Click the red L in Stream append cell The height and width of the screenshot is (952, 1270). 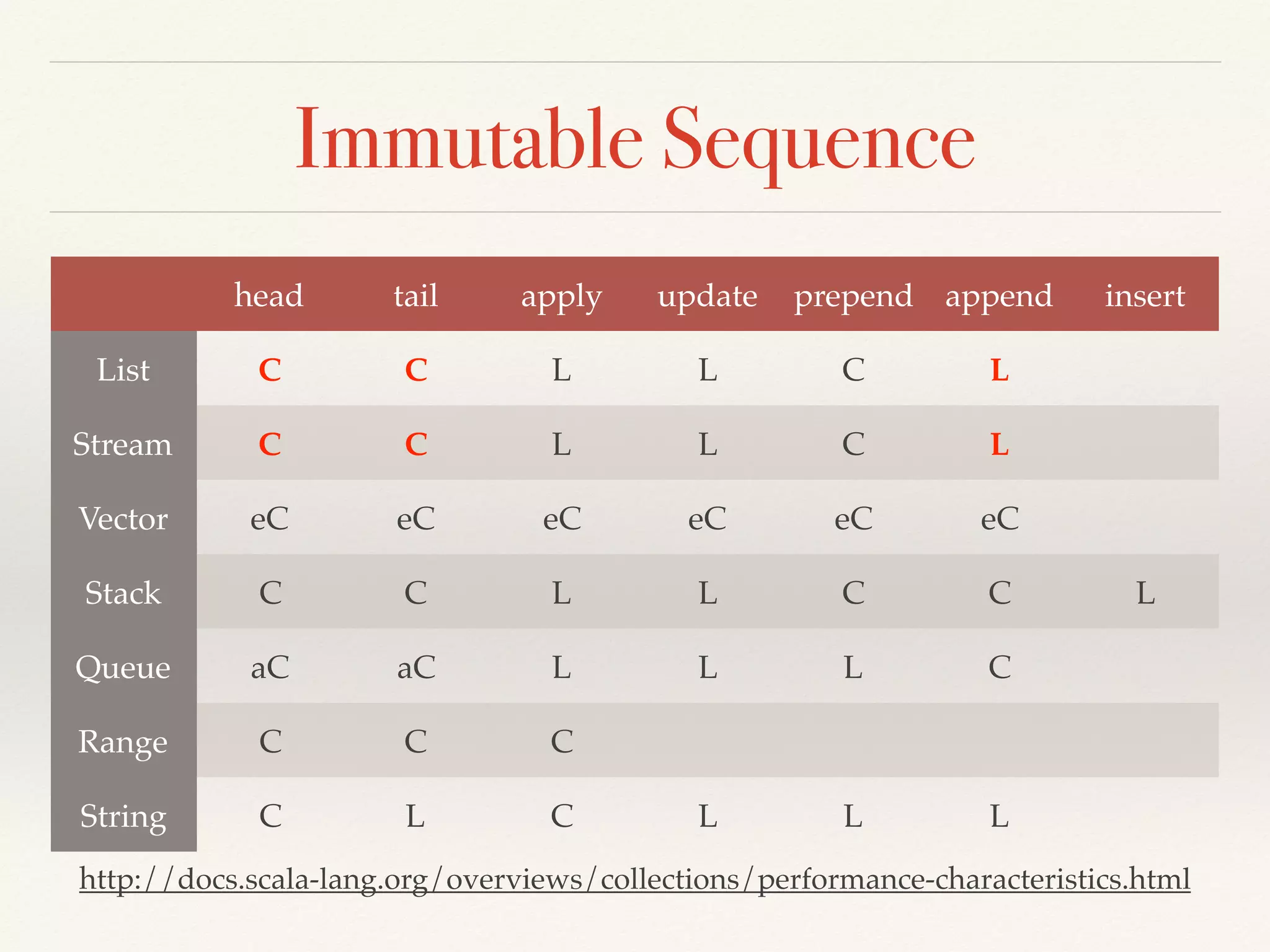(999, 444)
